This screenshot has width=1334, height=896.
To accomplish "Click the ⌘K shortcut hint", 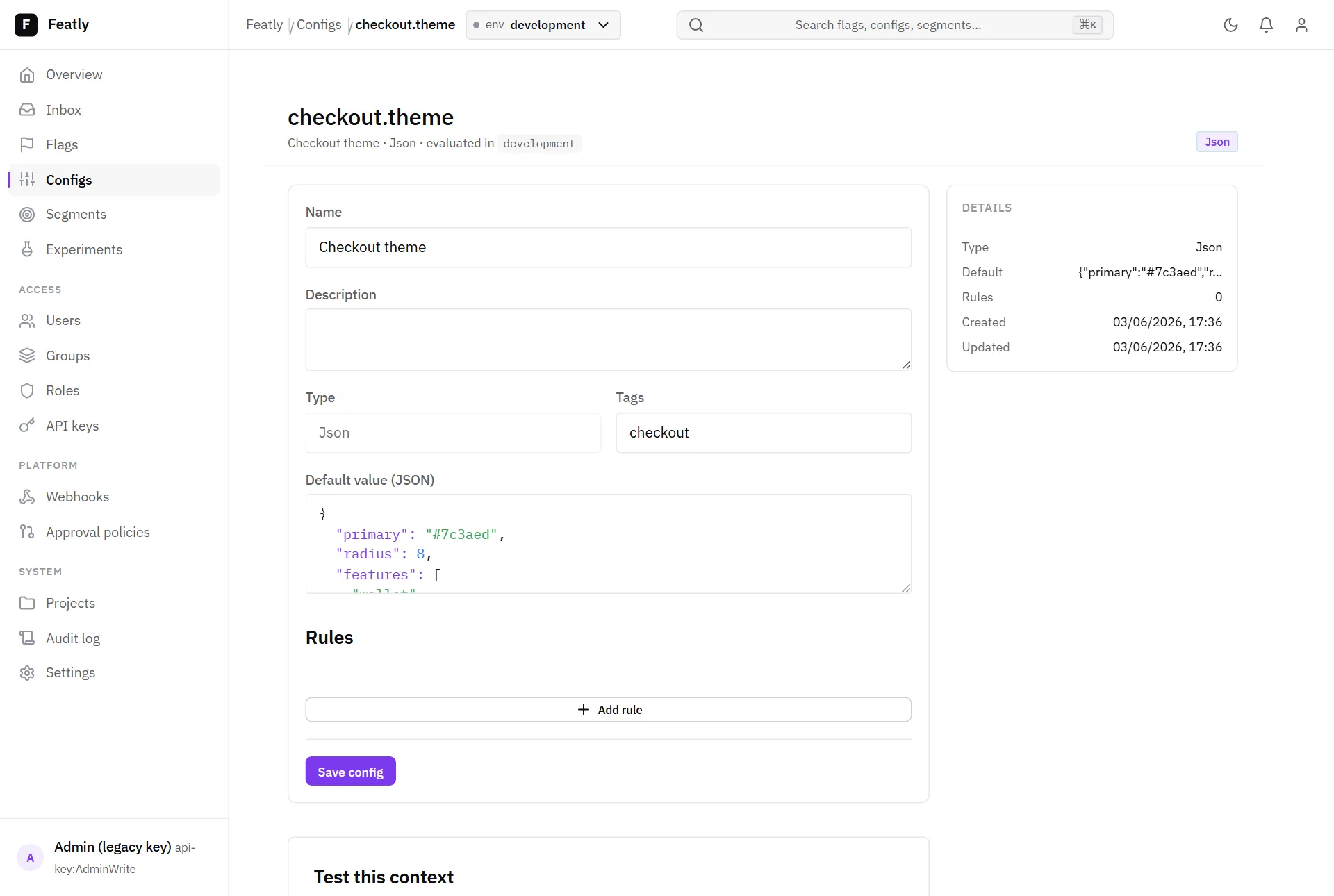I will pyautogui.click(x=1087, y=25).
